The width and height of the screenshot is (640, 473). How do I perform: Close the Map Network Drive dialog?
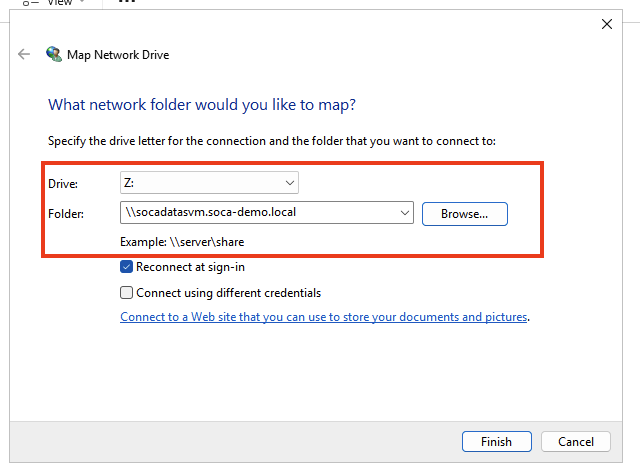pyautogui.click(x=607, y=24)
